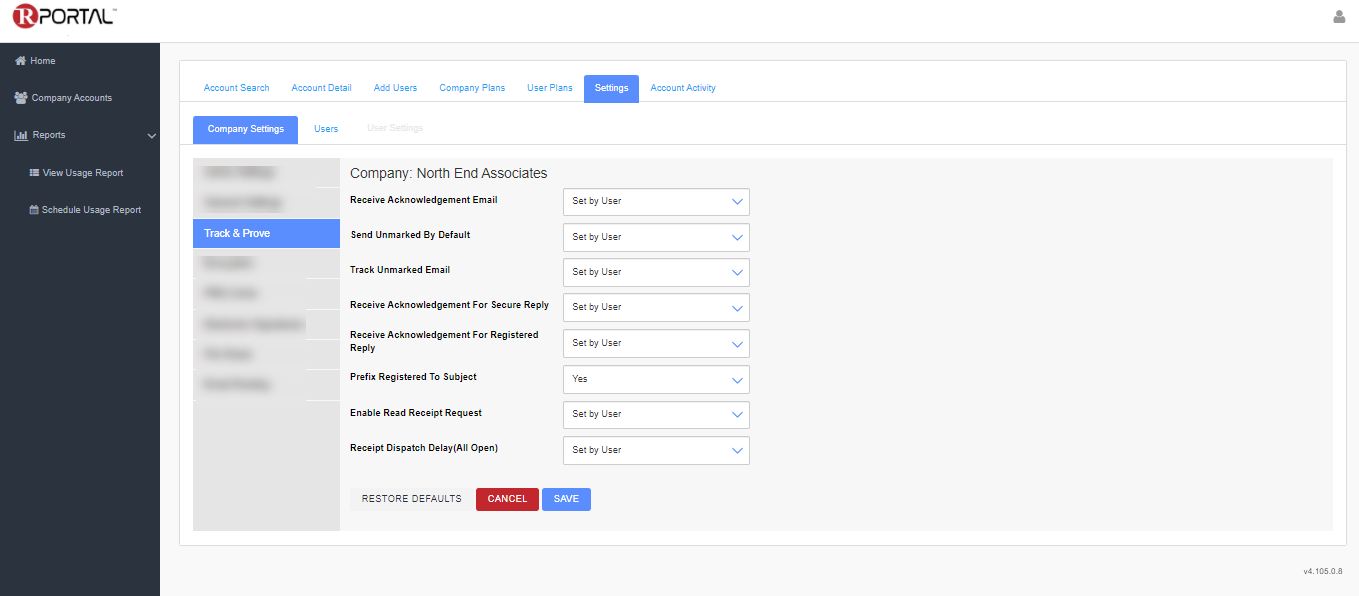Open Receive Acknowledgement Email dropdown
The image size is (1359, 596).
coord(656,201)
